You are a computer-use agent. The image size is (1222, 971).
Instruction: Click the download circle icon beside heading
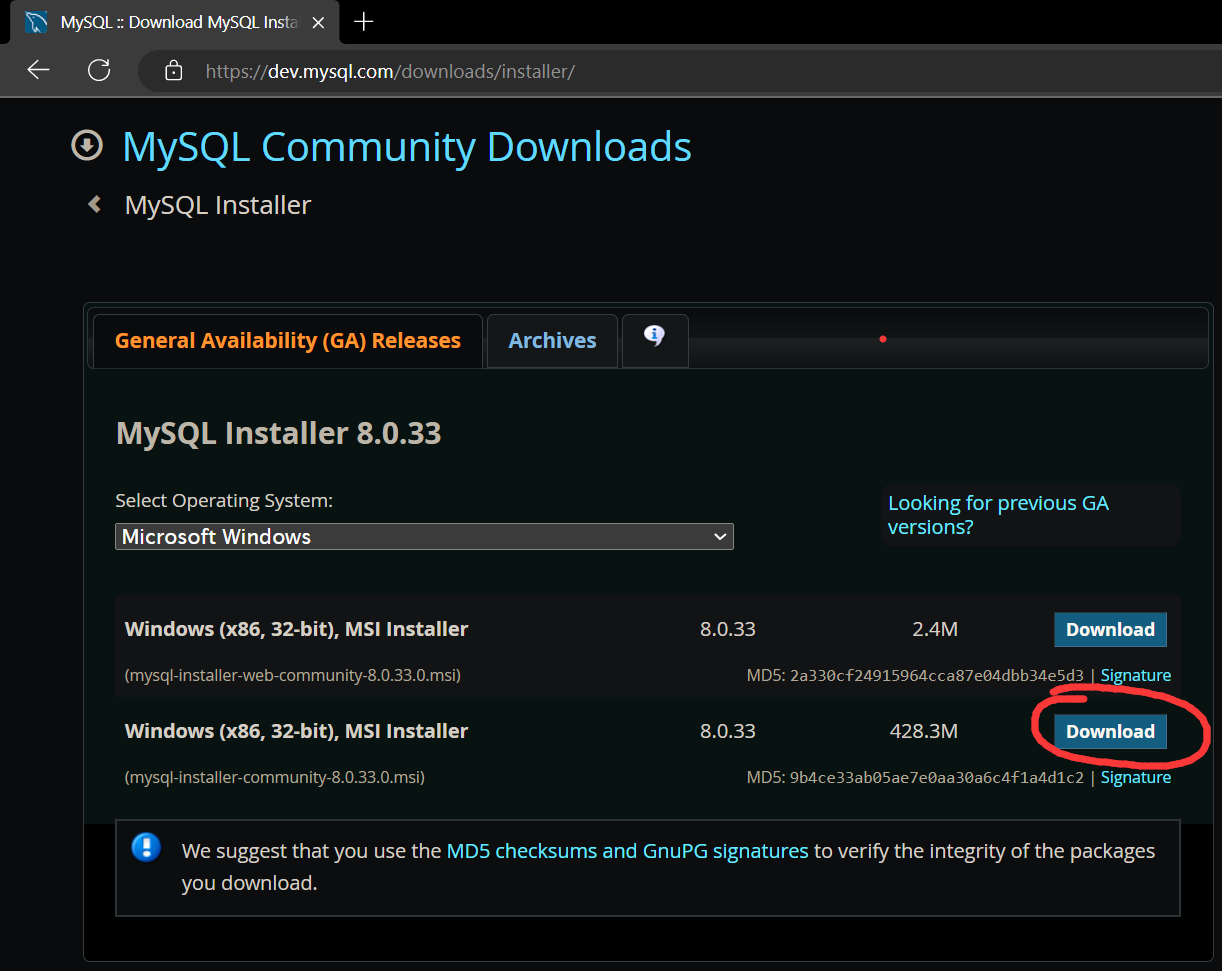pyautogui.click(x=87, y=146)
